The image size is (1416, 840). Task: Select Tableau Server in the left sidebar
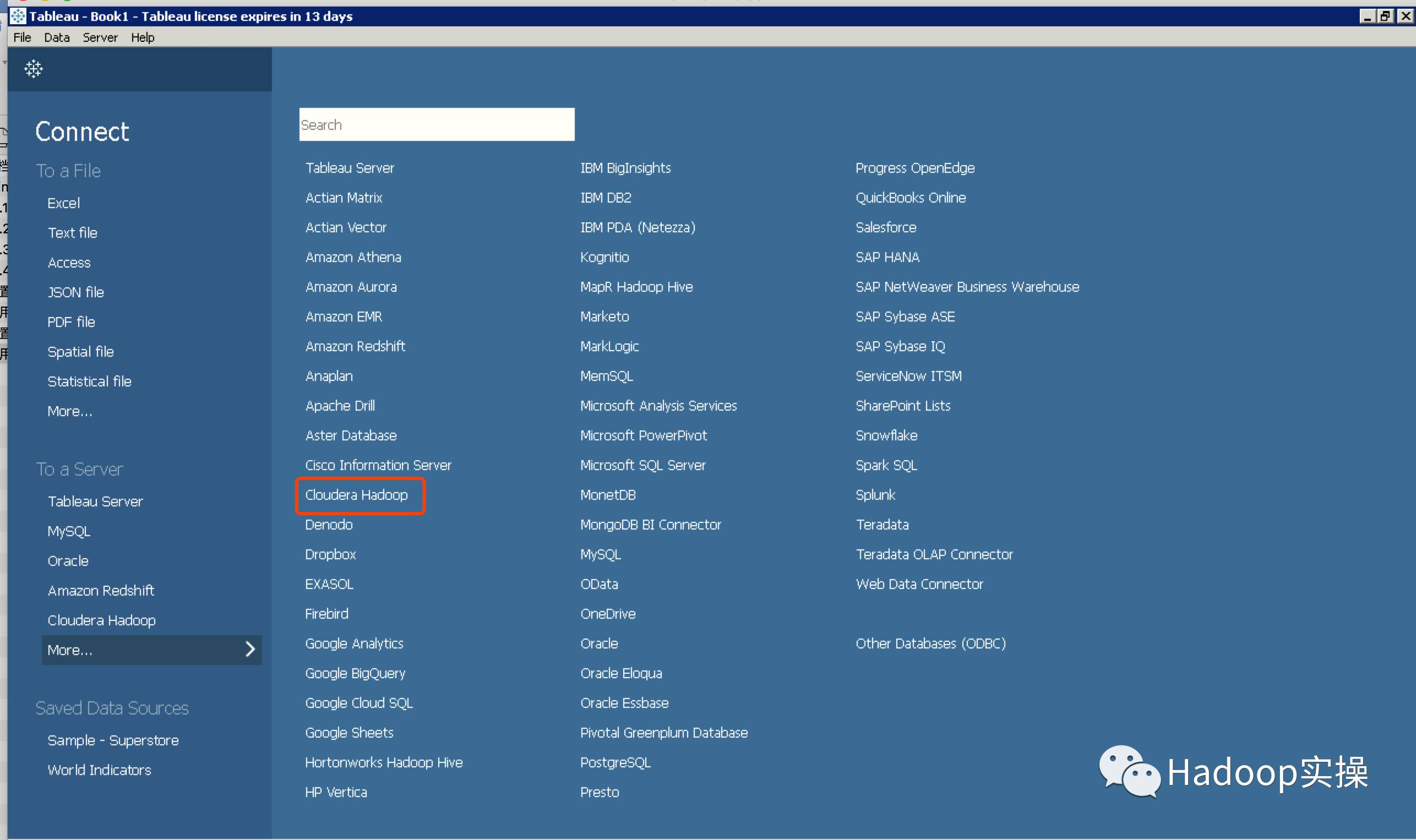tap(95, 501)
